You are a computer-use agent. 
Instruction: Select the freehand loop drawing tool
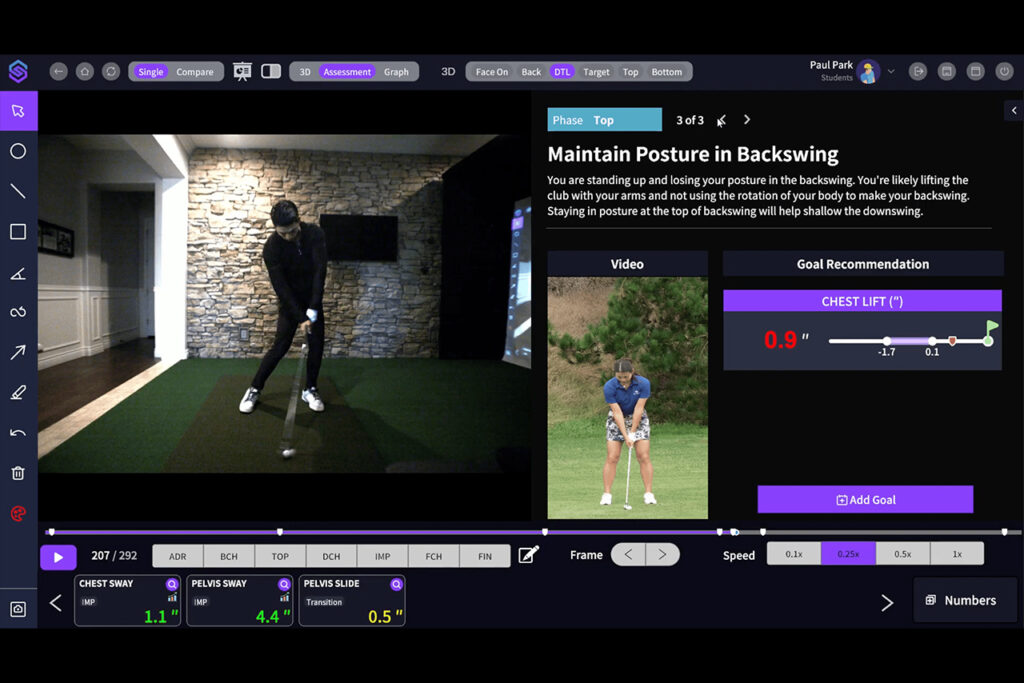(18, 312)
